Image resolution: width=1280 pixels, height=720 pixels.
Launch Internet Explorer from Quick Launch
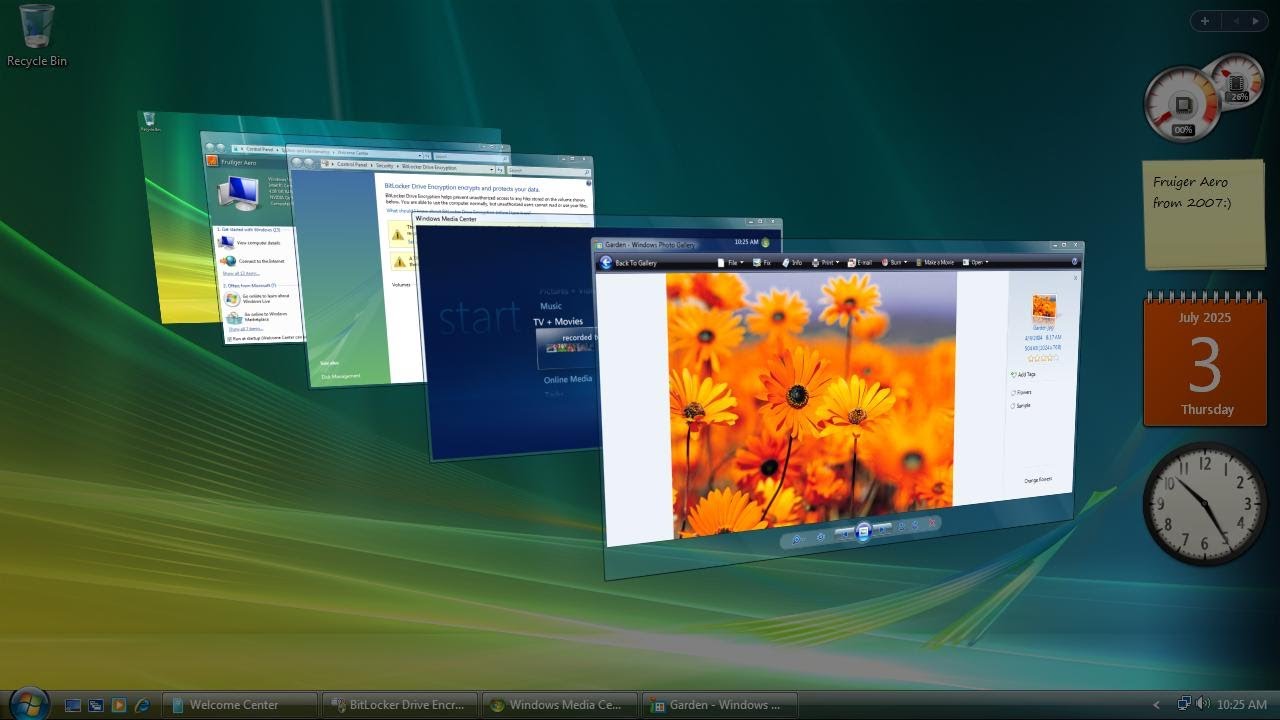coord(142,705)
